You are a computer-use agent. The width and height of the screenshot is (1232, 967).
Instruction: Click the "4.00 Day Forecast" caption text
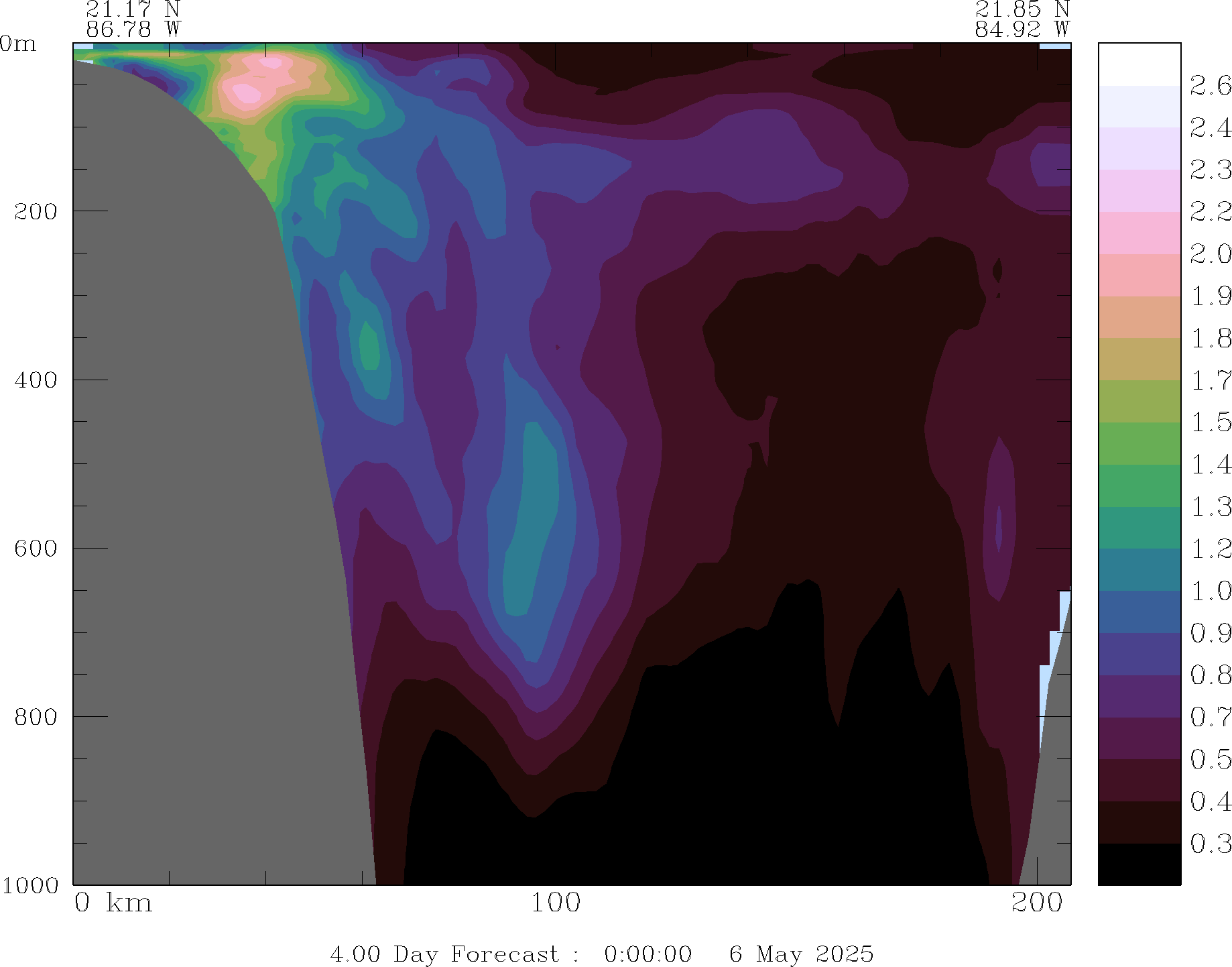pos(444,954)
